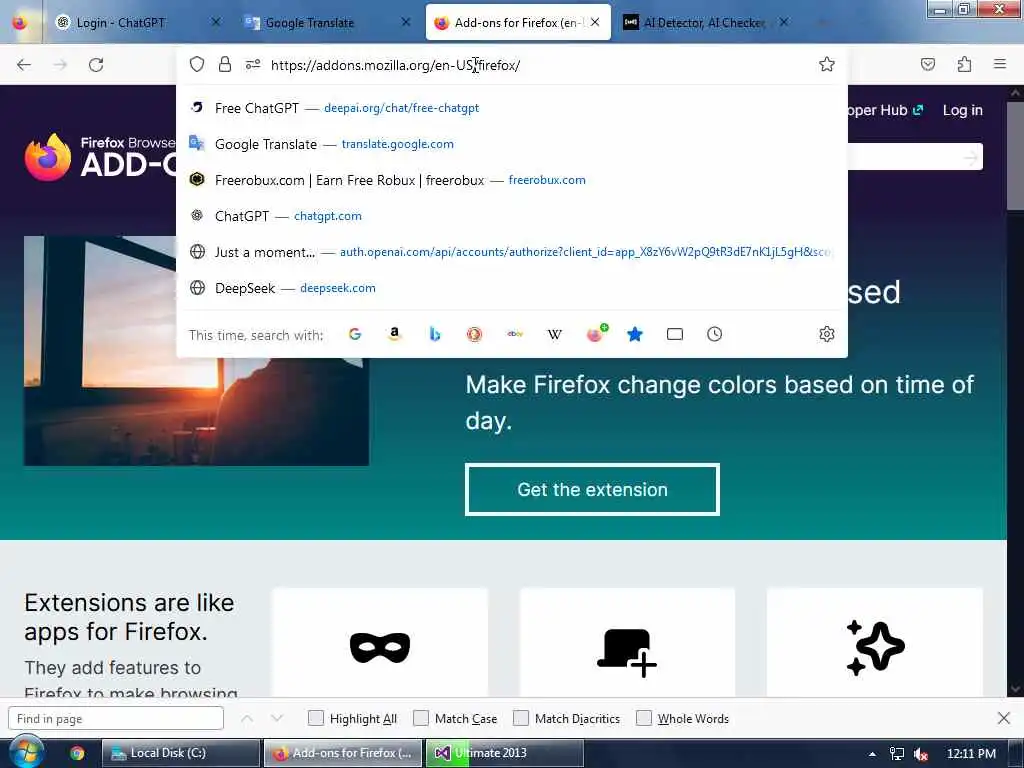Open Local Disk (C:) taskbar window

181,753
